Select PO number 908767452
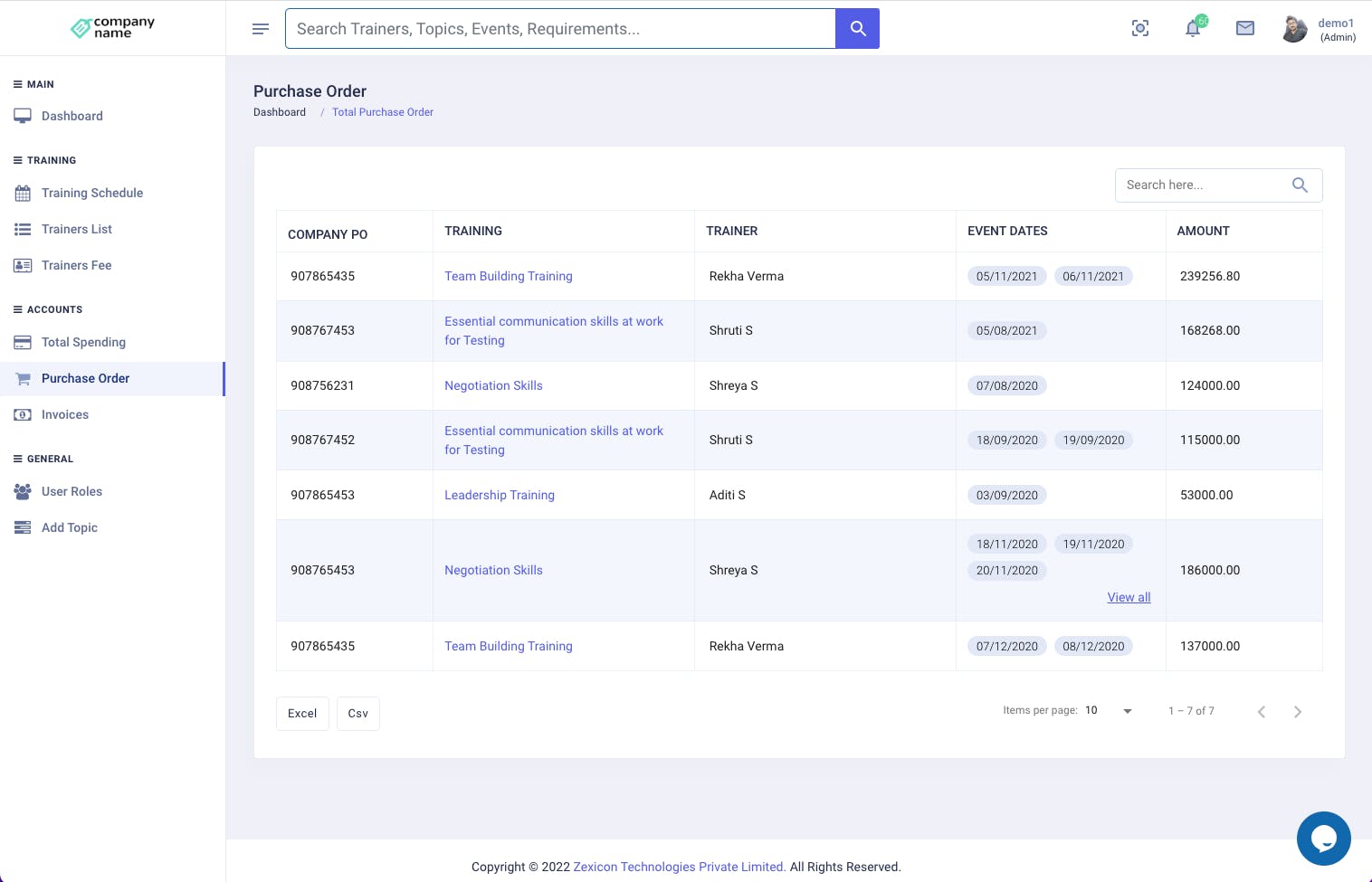Viewport: 1372px width, 882px height. [x=322, y=440]
